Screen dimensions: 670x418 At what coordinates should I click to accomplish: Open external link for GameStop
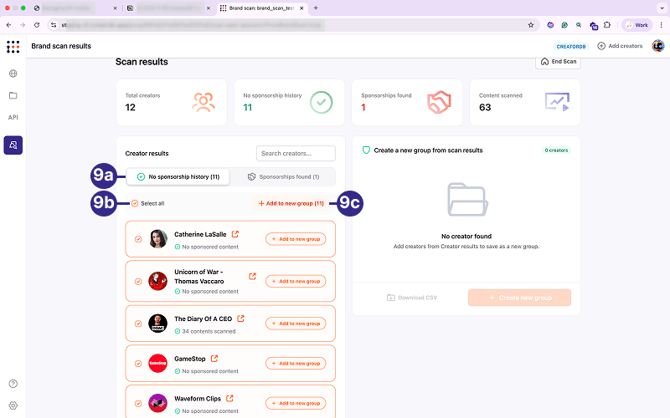(x=214, y=358)
